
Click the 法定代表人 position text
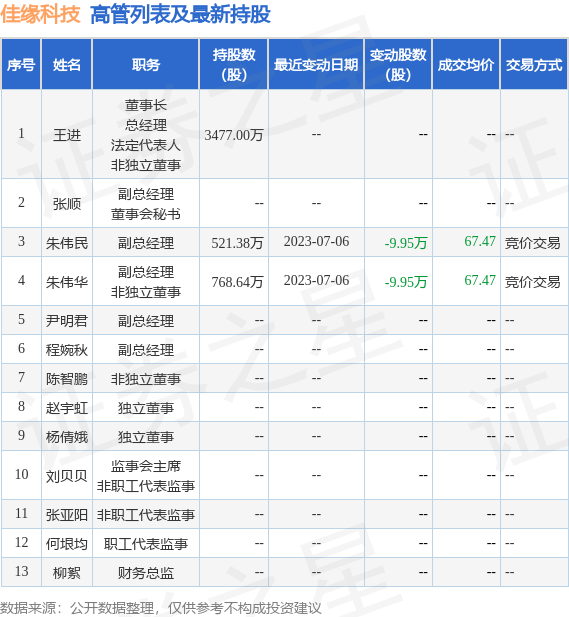click(146, 145)
